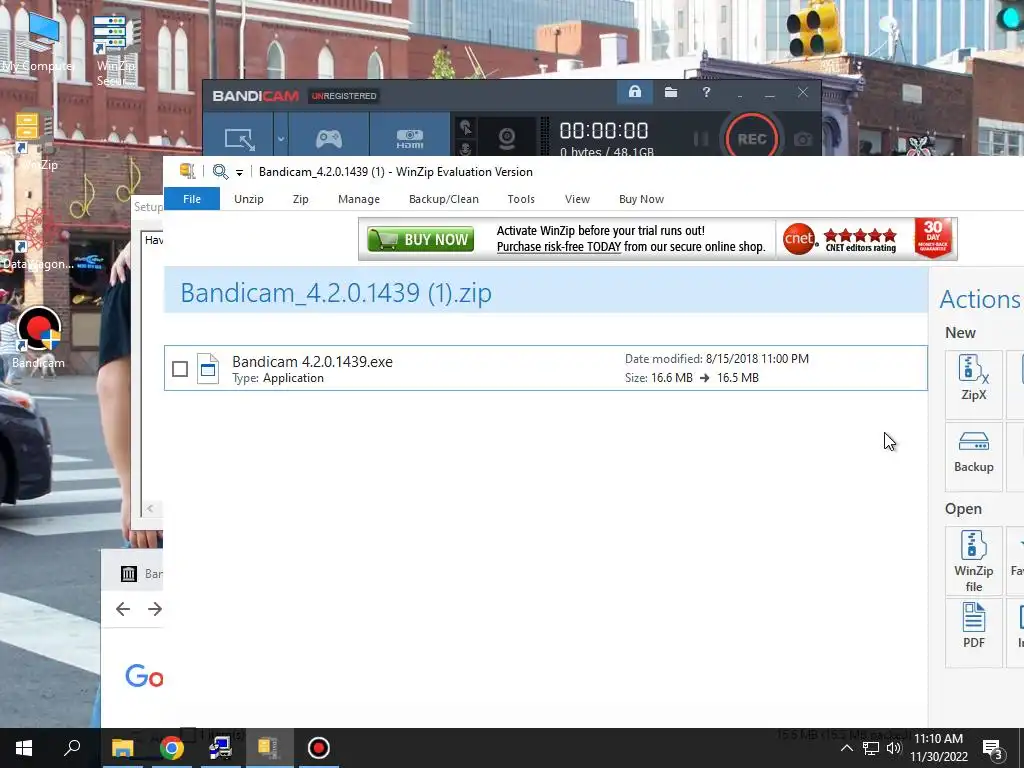Click the WinZip taskbar icon
This screenshot has width=1024, height=768.
pyautogui.click(x=269, y=748)
